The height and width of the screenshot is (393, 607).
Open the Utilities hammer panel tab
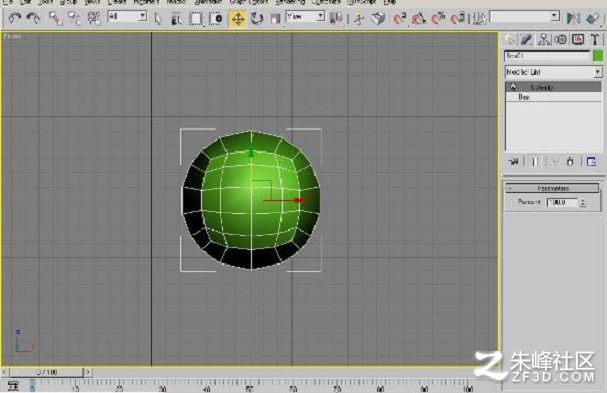point(595,39)
